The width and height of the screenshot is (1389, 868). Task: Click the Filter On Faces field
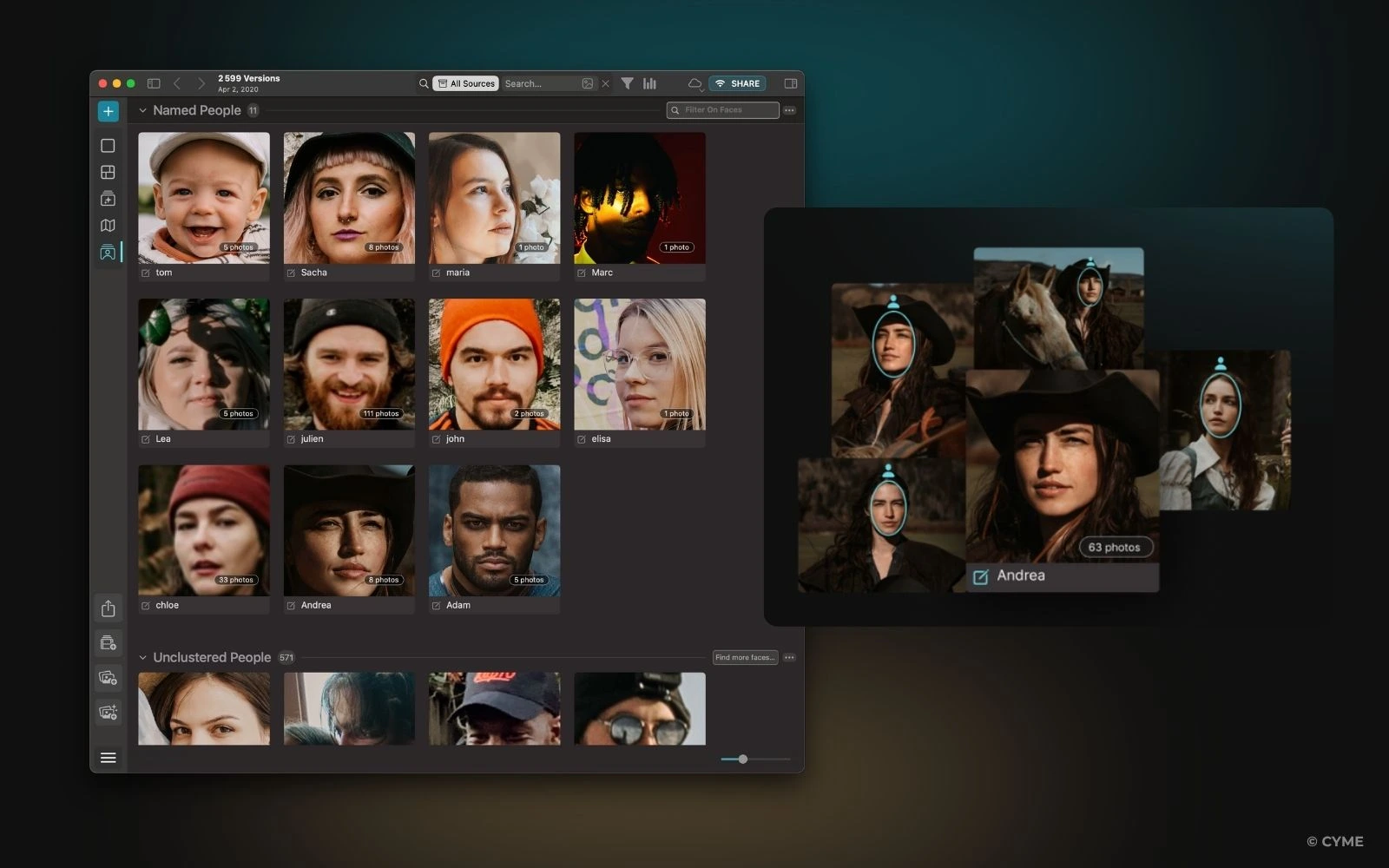click(x=722, y=110)
